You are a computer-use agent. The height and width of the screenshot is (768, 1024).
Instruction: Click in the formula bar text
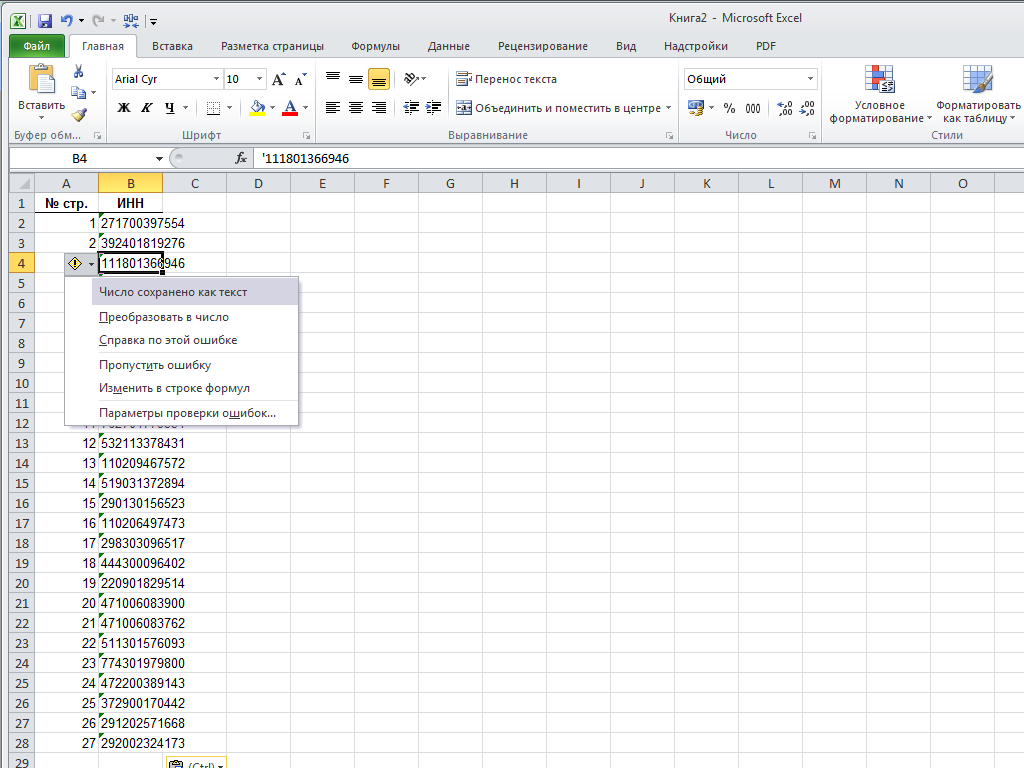tap(306, 159)
